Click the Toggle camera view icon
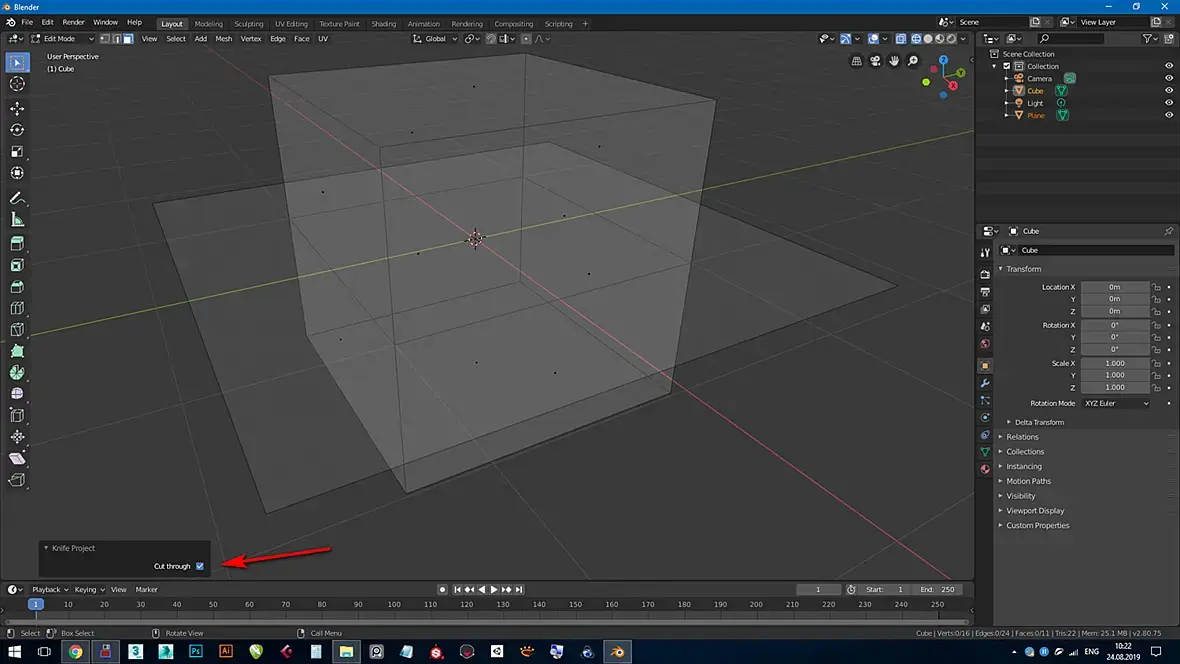1180x664 pixels. [875, 61]
